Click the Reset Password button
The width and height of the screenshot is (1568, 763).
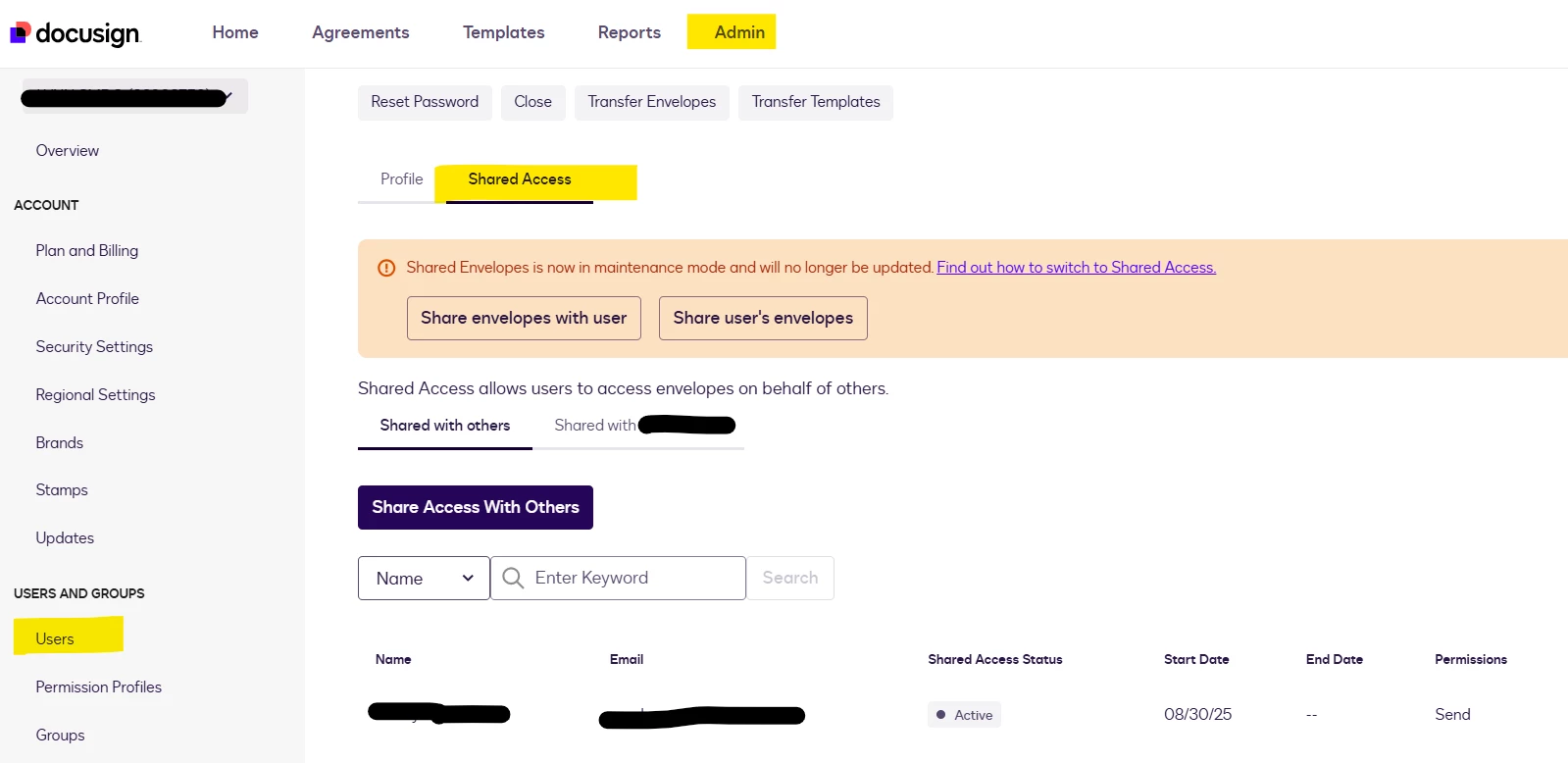tap(425, 102)
